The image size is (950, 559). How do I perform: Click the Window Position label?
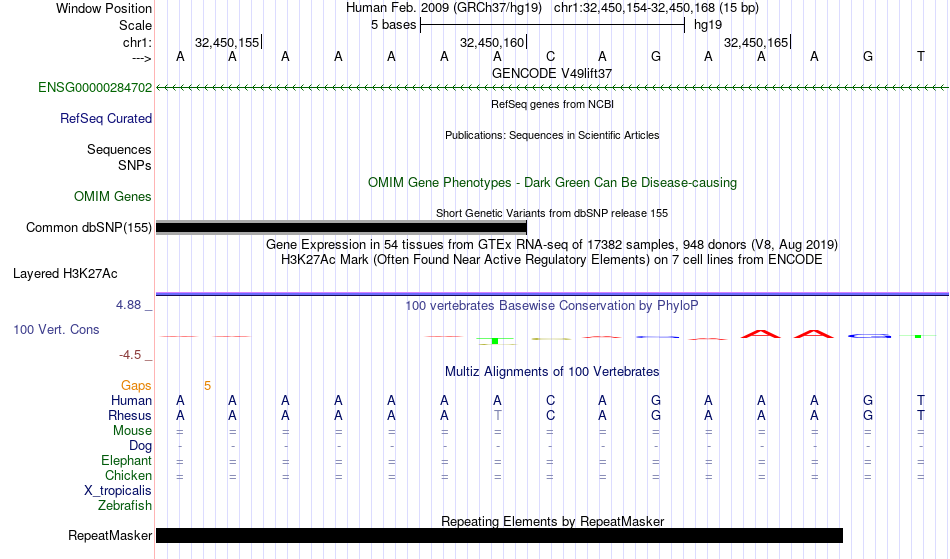pos(104,8)
